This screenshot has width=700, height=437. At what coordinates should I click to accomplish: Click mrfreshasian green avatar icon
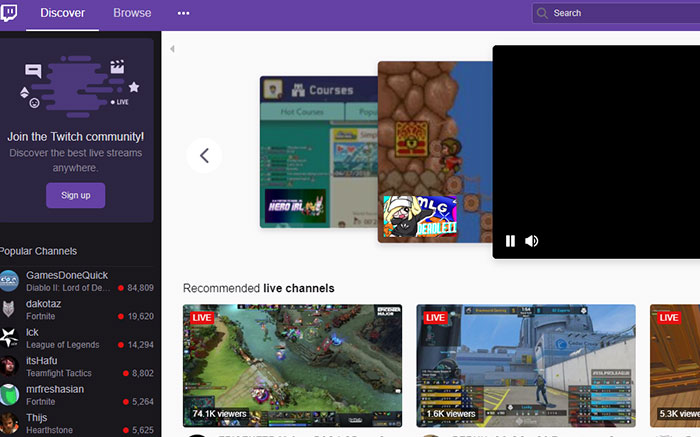click(x=8, y=395)
